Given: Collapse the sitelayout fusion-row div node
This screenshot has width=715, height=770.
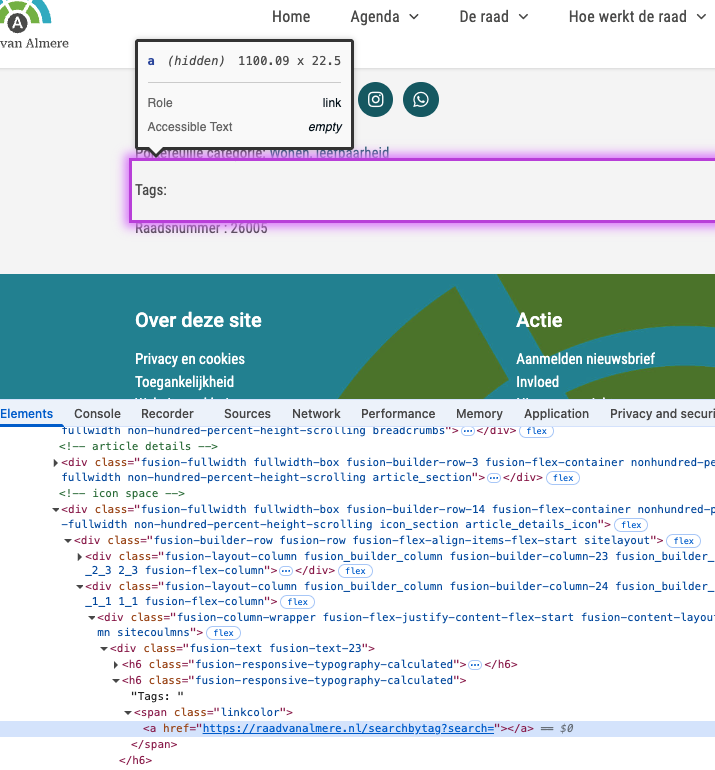Looking at the screenshot, I should tap(68, 541).
